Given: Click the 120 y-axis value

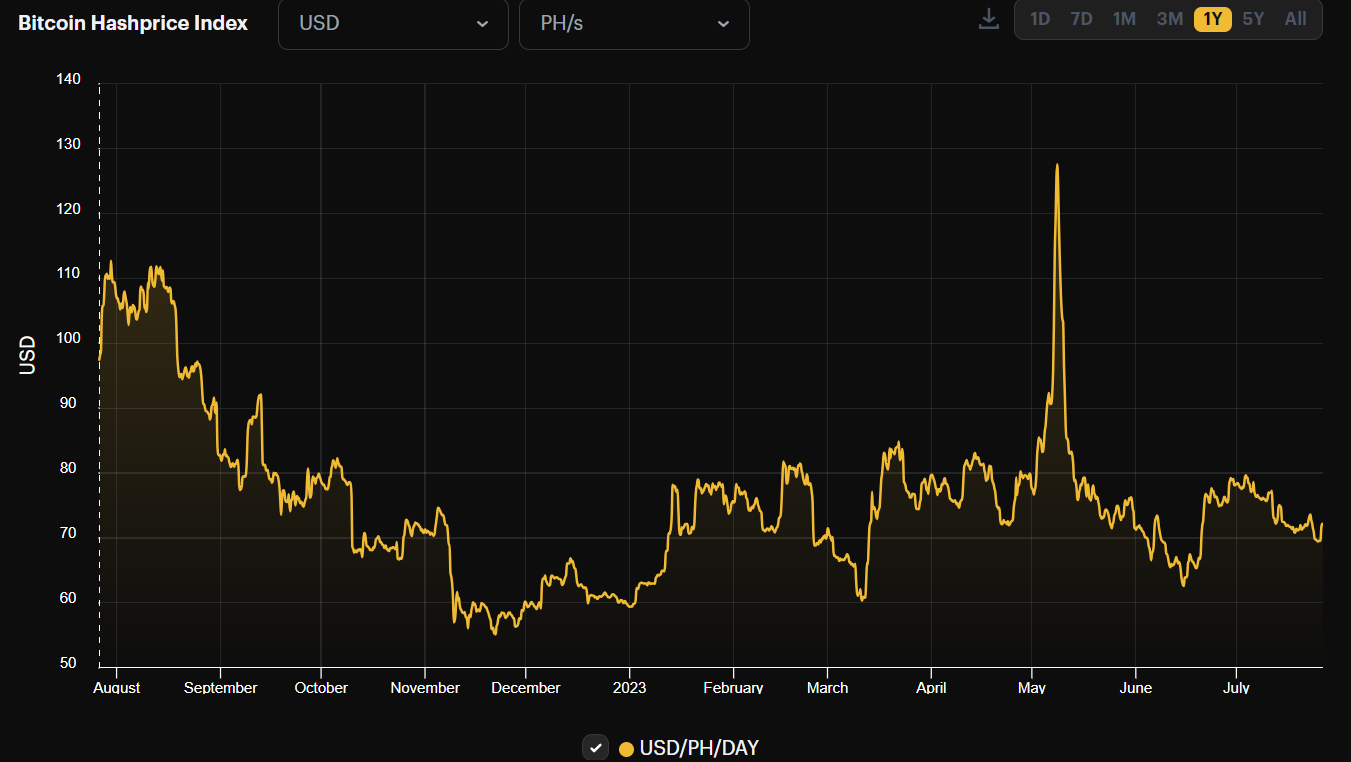Looking at the screenshot, I should click(68, 209).
